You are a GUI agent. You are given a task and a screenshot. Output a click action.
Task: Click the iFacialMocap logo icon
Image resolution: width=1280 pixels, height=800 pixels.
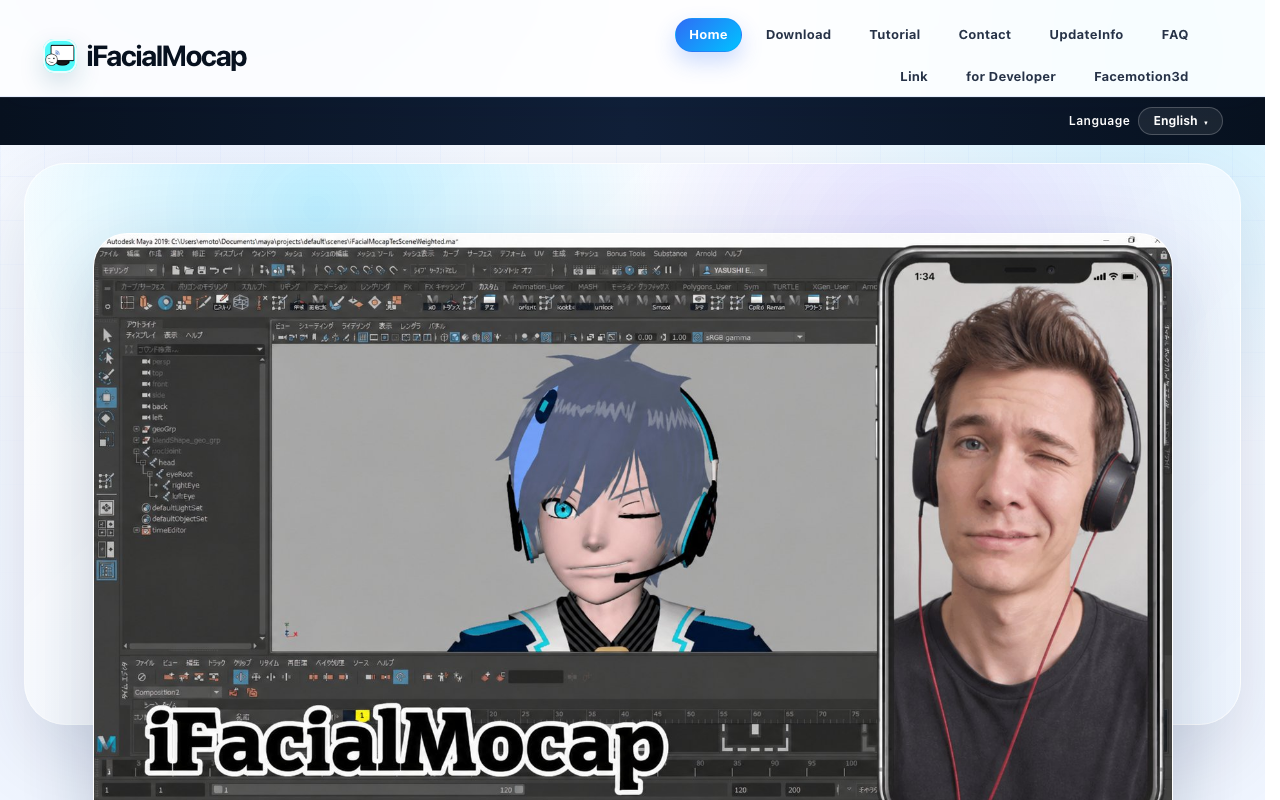[x=60, y=56]
